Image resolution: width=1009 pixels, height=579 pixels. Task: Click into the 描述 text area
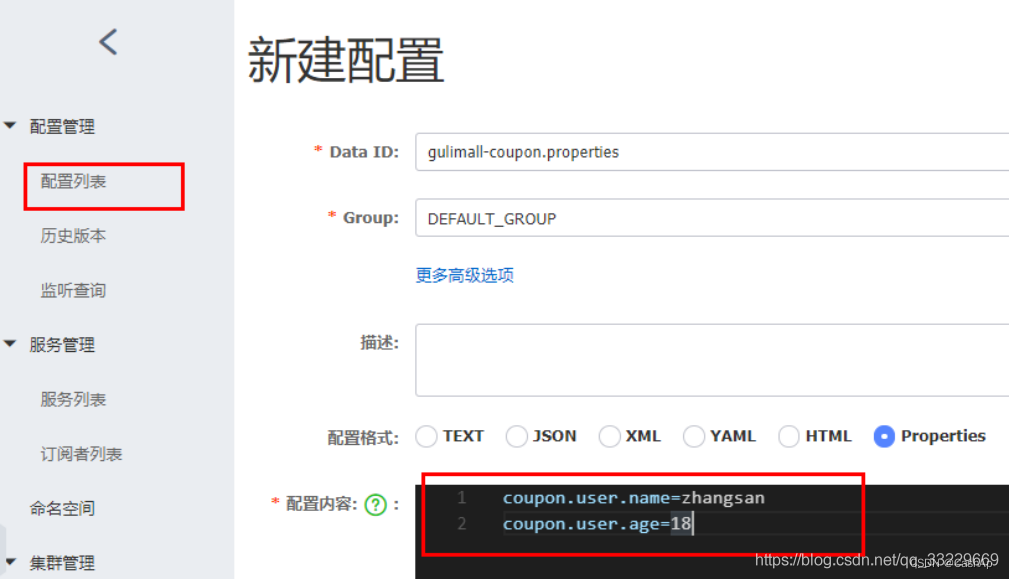(712, 360)
